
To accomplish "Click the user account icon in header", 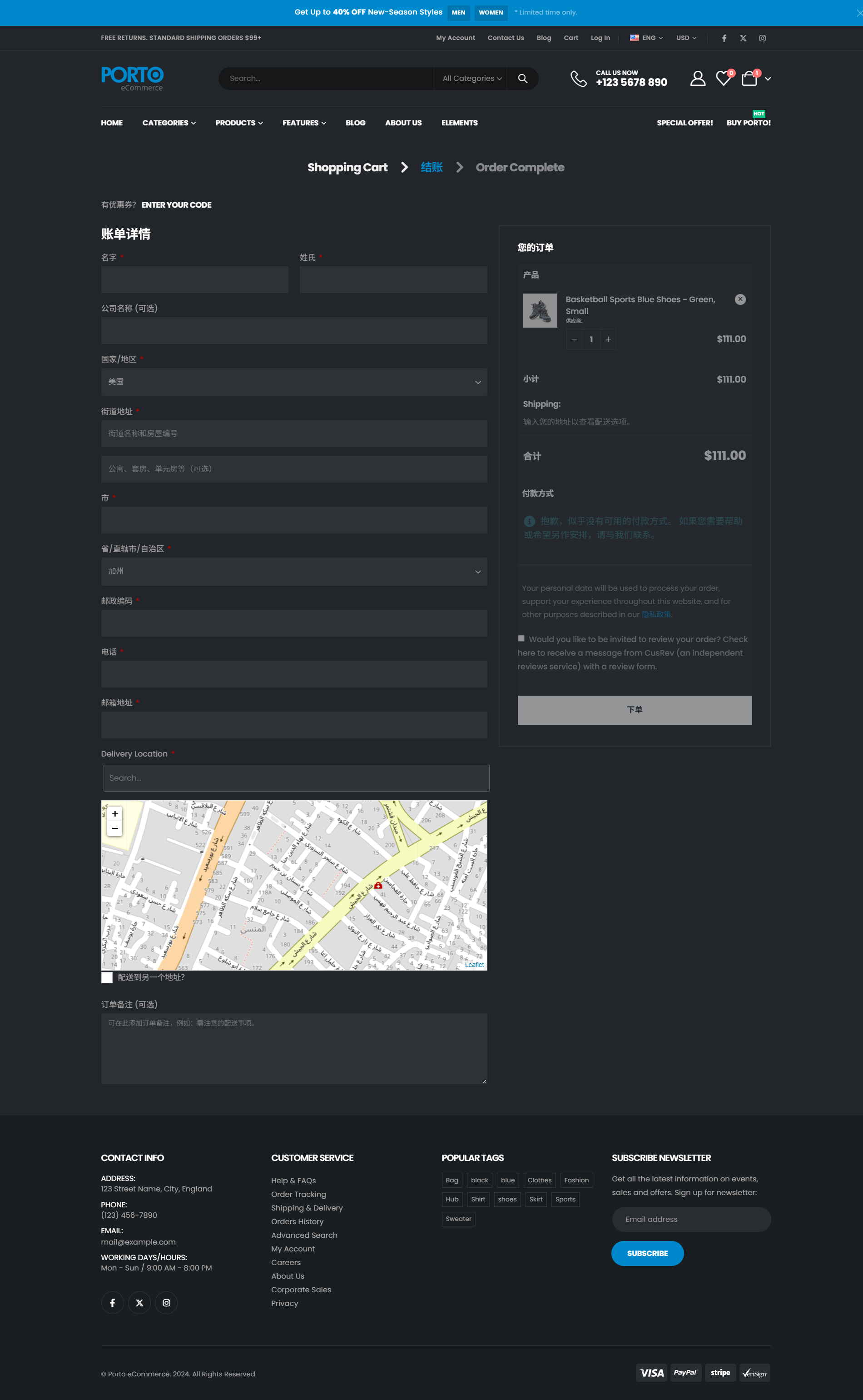I will [697, 79].
